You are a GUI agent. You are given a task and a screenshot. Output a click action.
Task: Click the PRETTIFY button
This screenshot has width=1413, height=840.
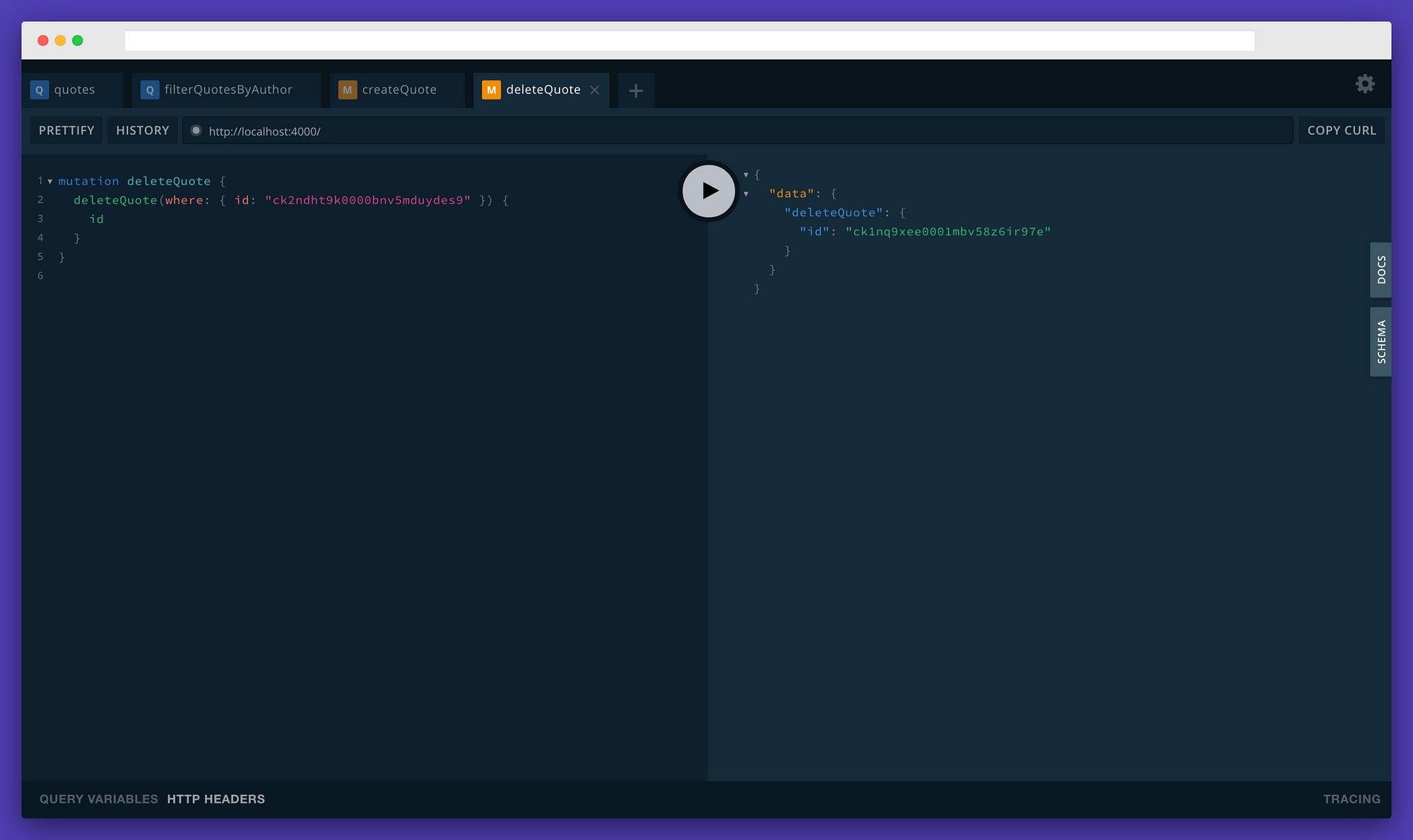(66, 130)
